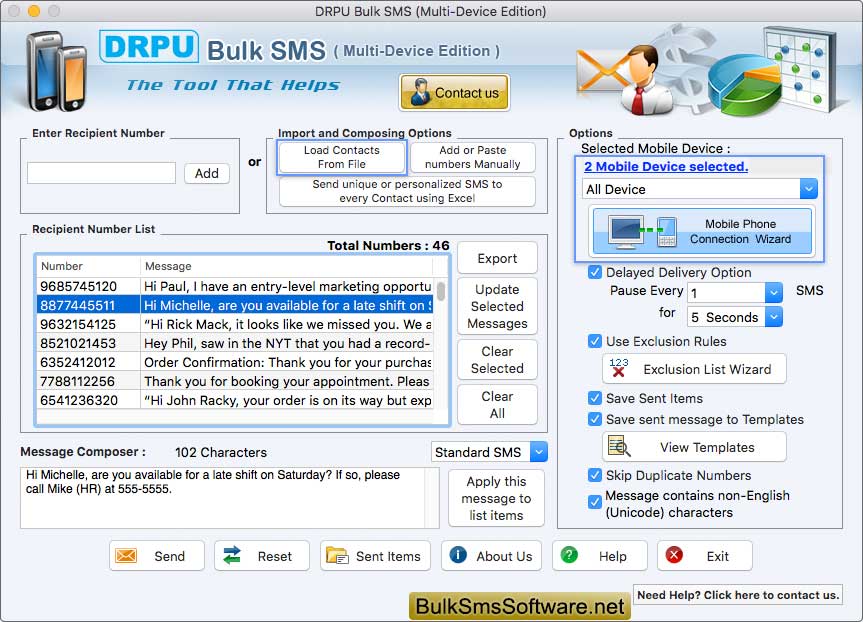Screen dimensions: 863x622
Task: Select the row with number 8877445511
Action: click(234, 305)
